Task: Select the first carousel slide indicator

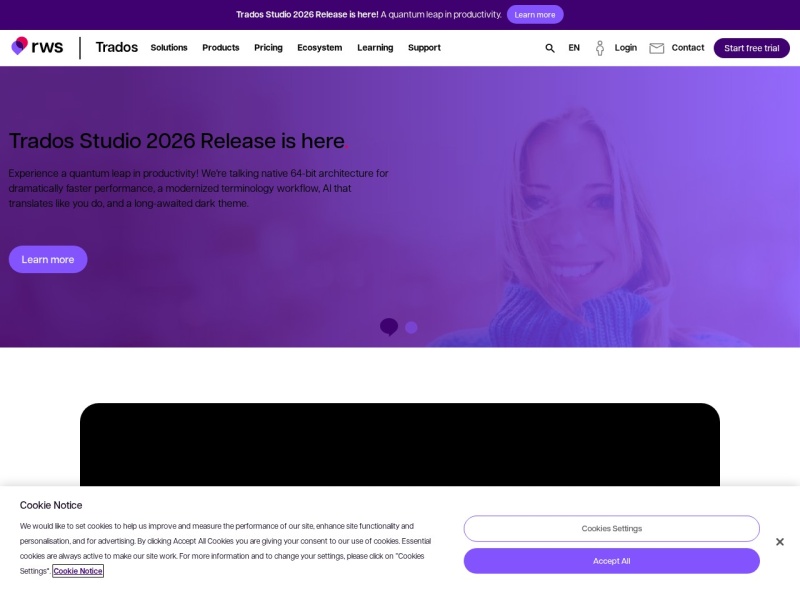Action: (389, 327)
